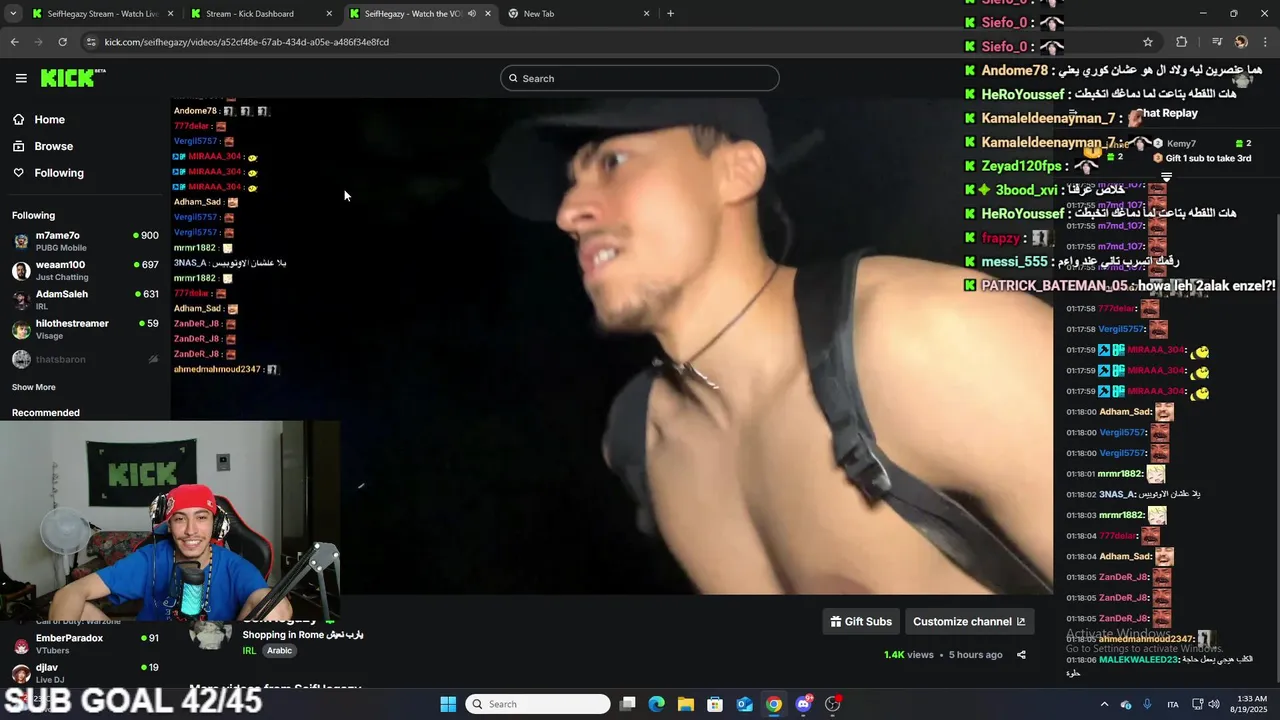Click the green KICK logo
1280x720 pixels.
[73, 78]
